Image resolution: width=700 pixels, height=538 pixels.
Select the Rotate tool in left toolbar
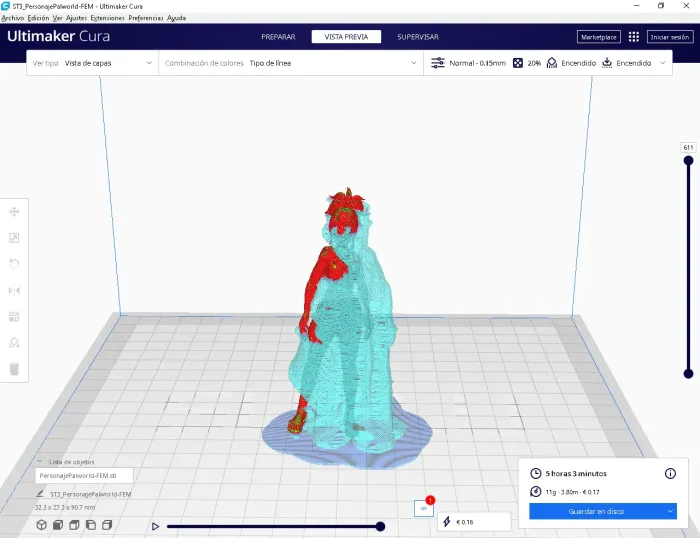pyautogui.click(x=14, y=264)
